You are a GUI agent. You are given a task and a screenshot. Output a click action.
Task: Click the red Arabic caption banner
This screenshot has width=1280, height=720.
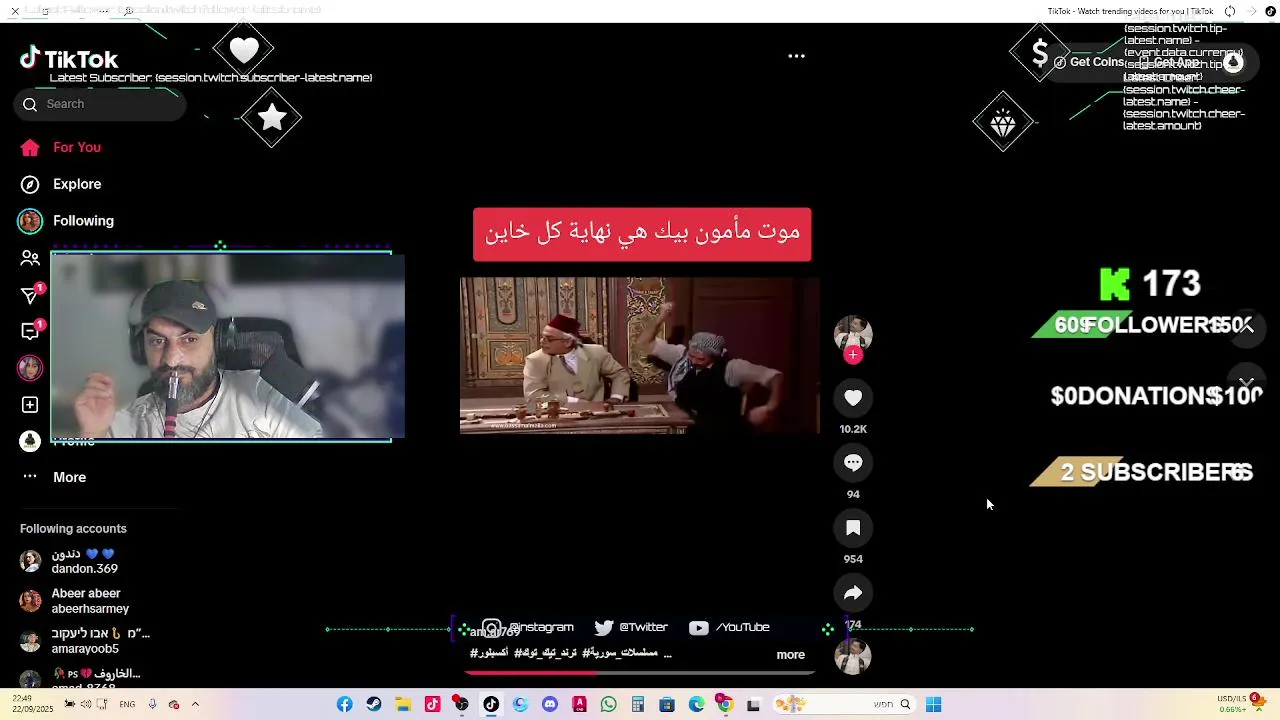642,234
